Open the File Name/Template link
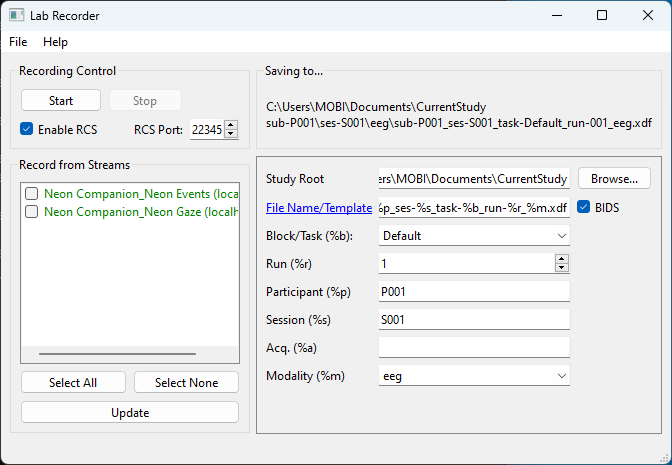 pos(319,208)
